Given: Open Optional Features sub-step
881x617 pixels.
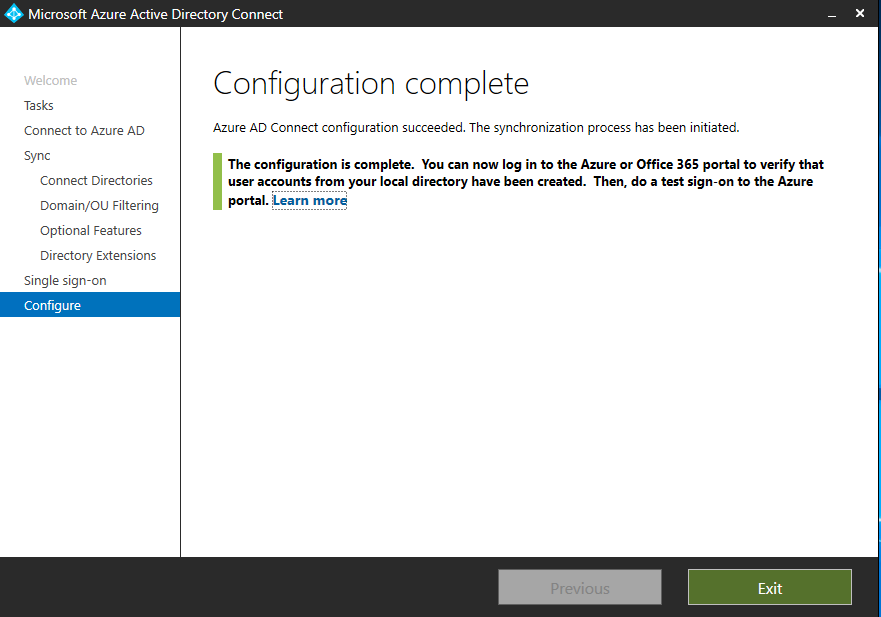Looking at the screenshot, I should (90, 230).
